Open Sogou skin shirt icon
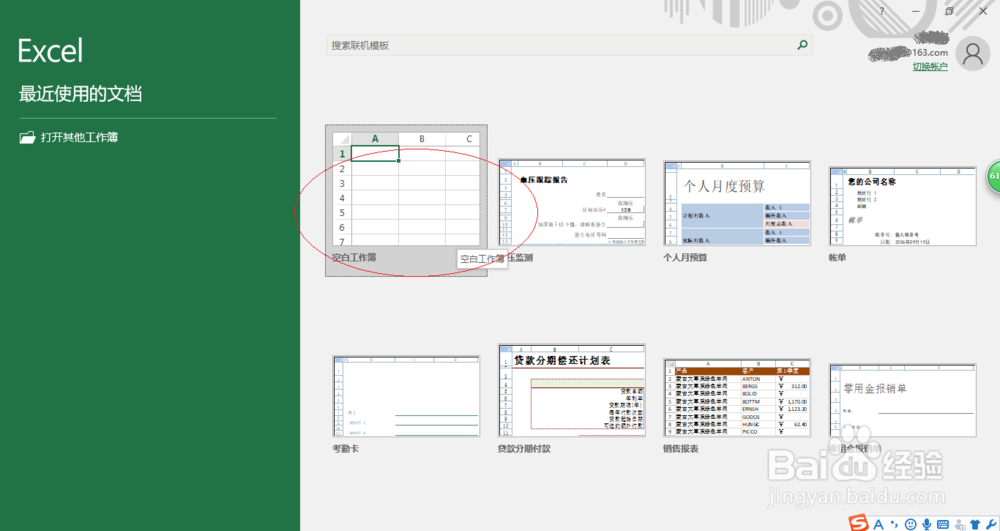Image resolution: width=1000 pixels, height=531 pixels. pos(974,524)
